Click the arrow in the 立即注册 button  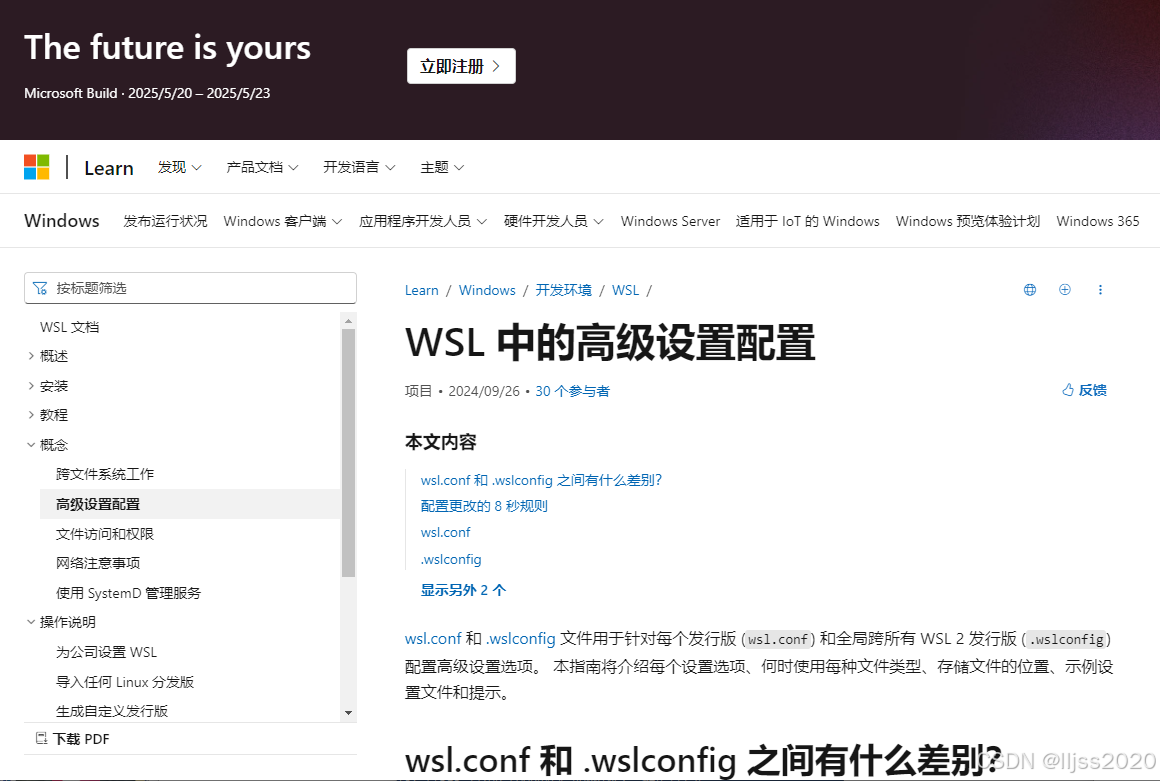(496, 66)
